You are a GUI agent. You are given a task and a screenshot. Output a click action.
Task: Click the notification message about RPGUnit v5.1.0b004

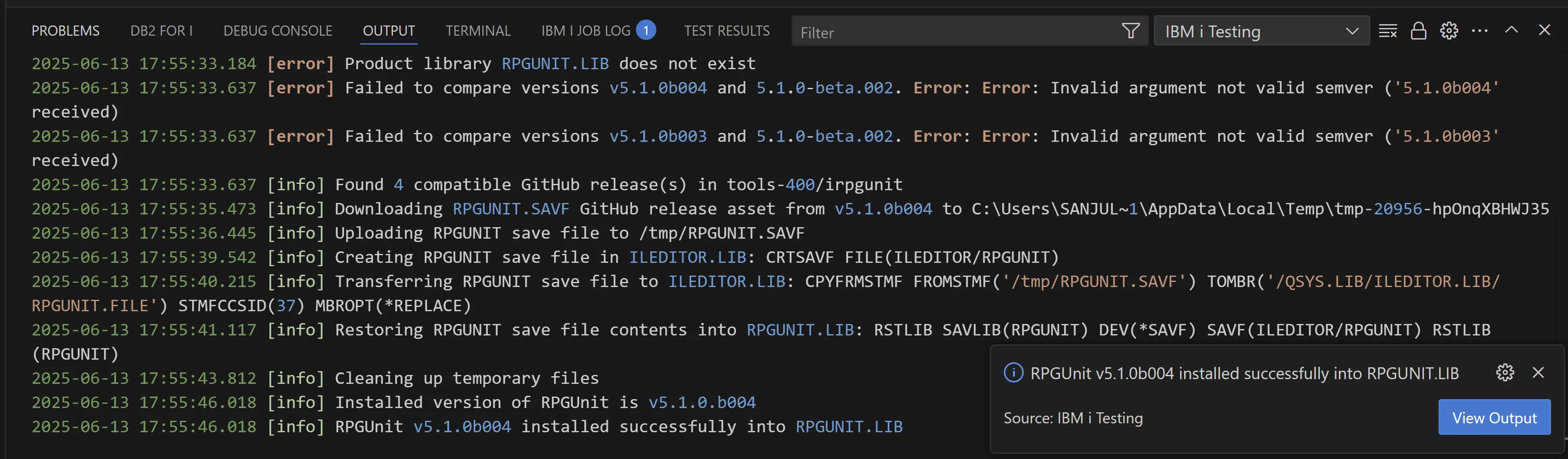coord(1244,373)
